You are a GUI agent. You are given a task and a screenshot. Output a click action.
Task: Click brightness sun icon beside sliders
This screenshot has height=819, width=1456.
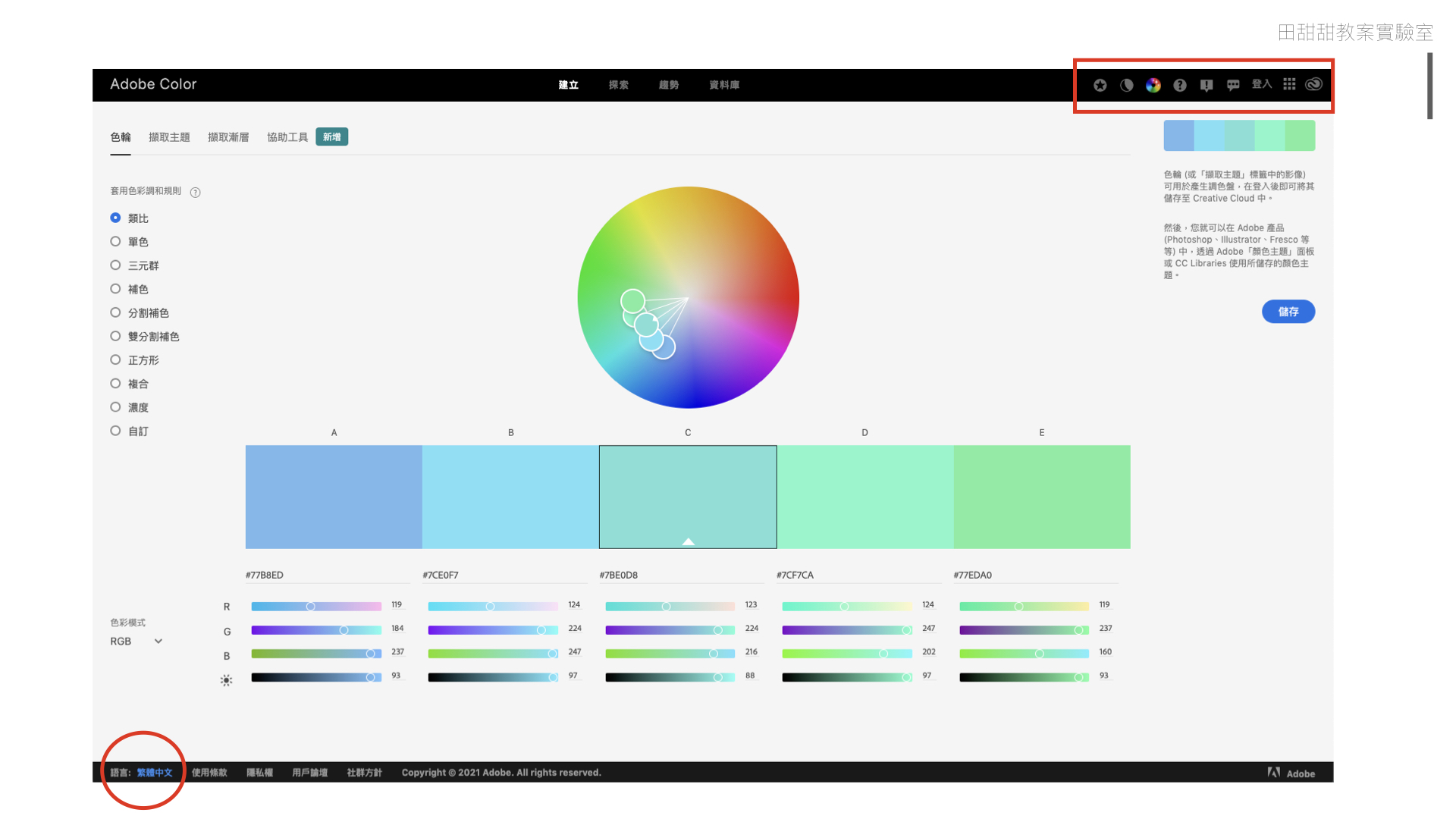[x=226, y=680]
